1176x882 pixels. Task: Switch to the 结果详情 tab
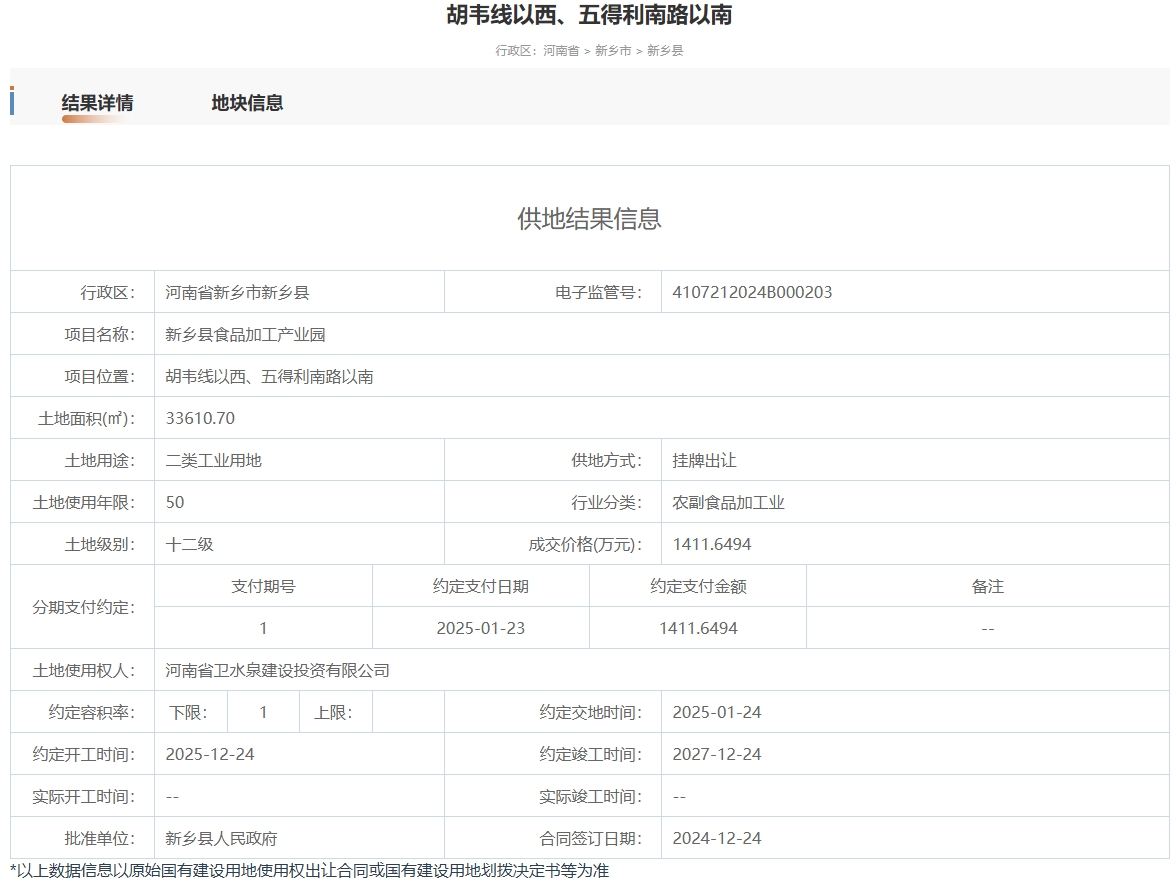point(98,103)
